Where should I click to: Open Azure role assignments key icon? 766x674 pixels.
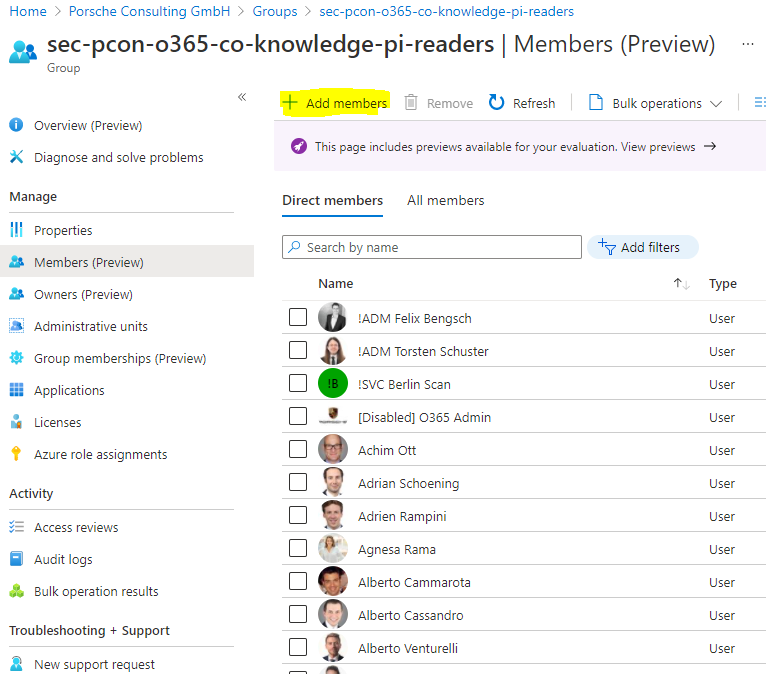click(16, 454)
